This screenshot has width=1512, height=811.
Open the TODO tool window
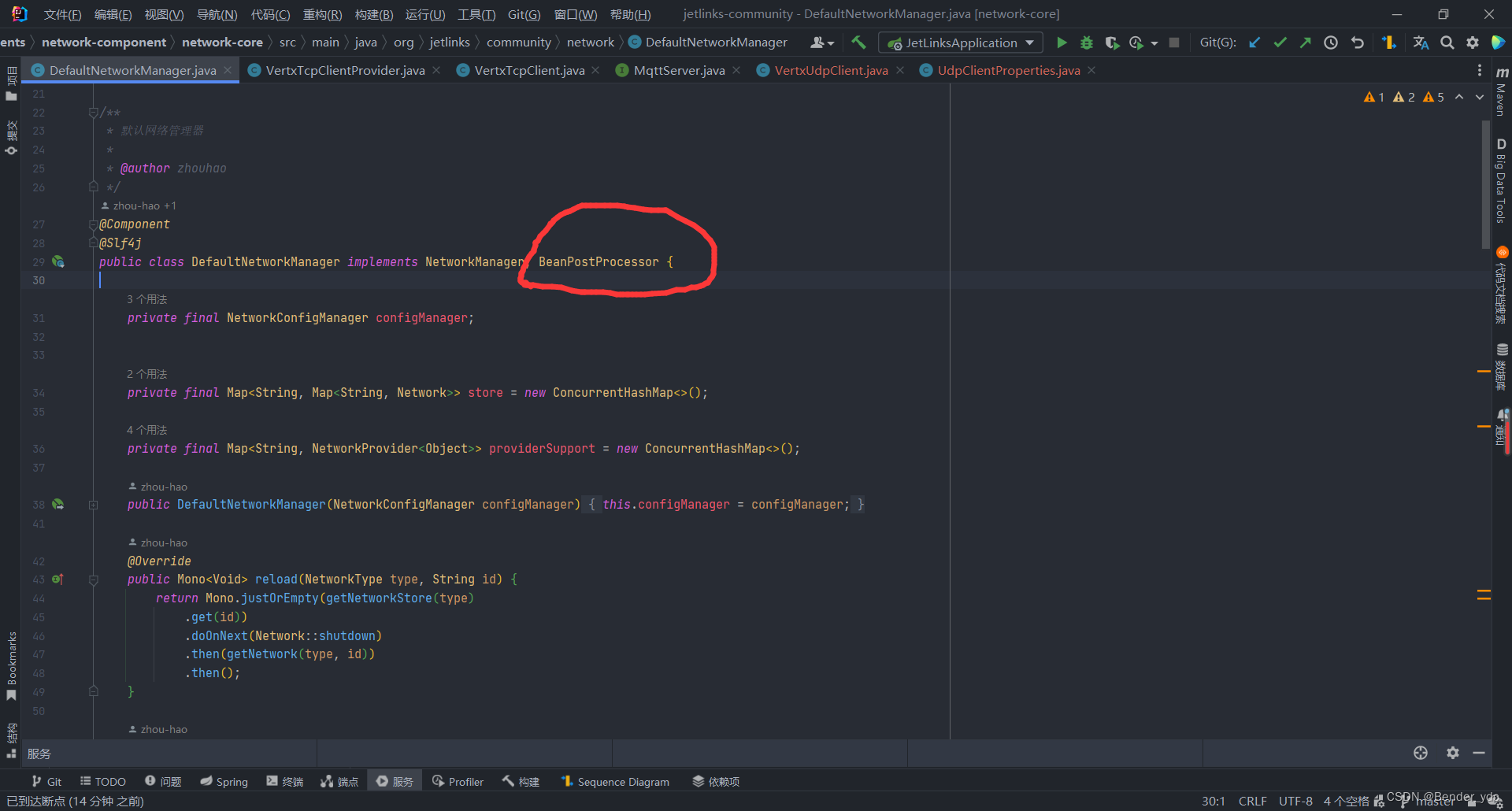click(102, 781)
